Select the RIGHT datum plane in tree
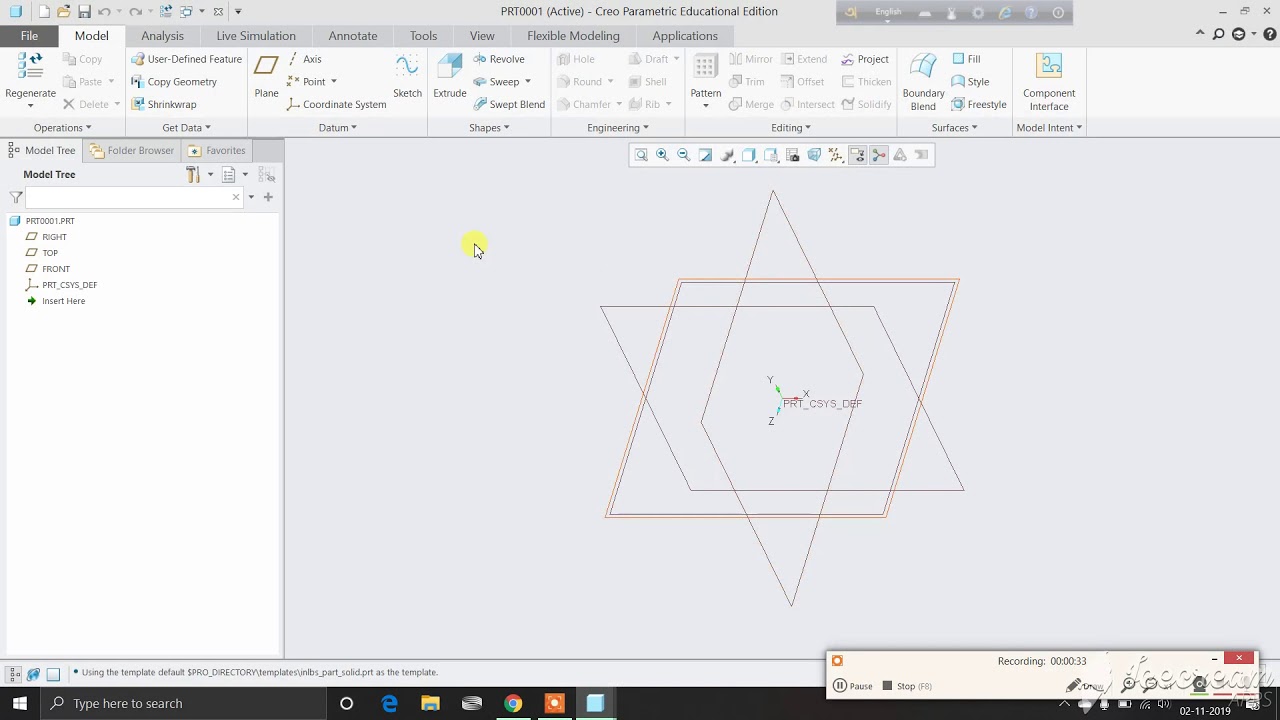The width and height of the screenshot is (1280, 720). coord(54,237)
